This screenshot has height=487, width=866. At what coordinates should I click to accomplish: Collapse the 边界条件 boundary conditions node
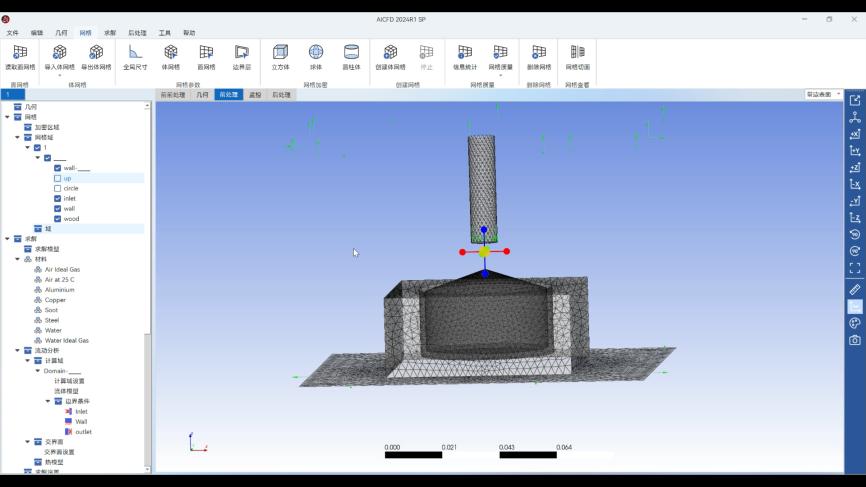tap(47, 401)
